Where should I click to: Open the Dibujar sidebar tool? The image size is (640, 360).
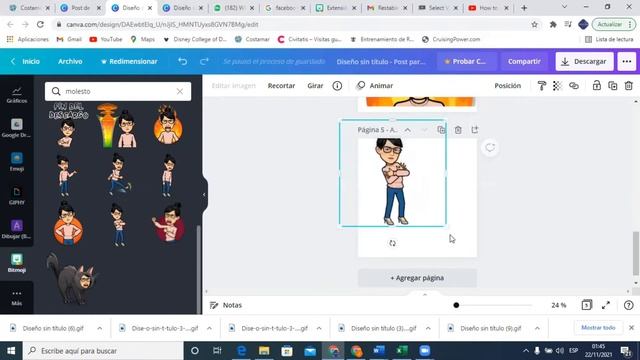[17, 229]
